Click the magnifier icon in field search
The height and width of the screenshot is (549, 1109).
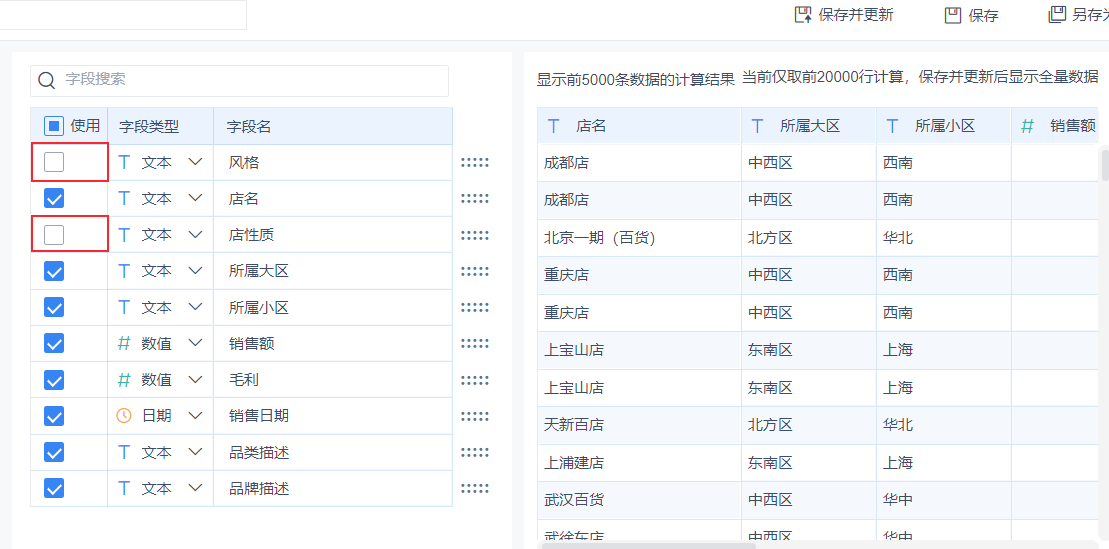[x=47, y=80]
